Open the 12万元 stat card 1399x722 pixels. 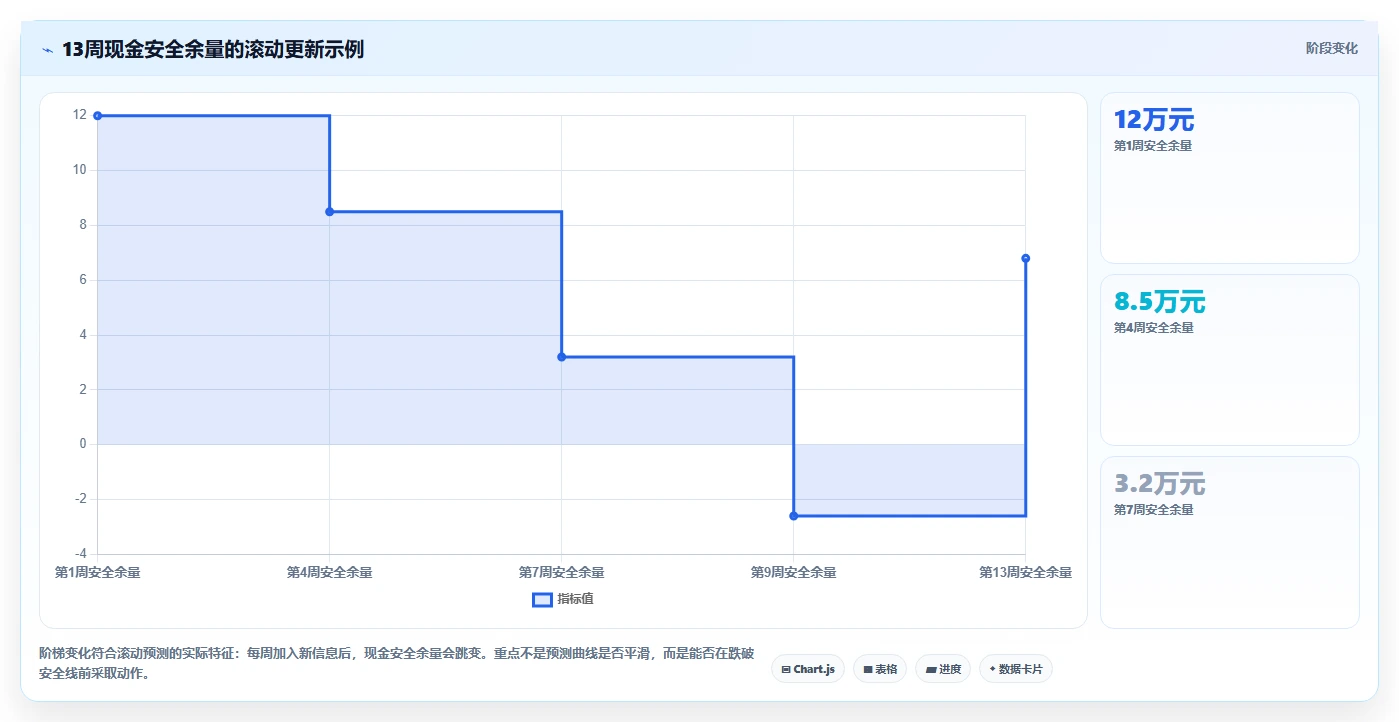click(x=1230, y=178)
